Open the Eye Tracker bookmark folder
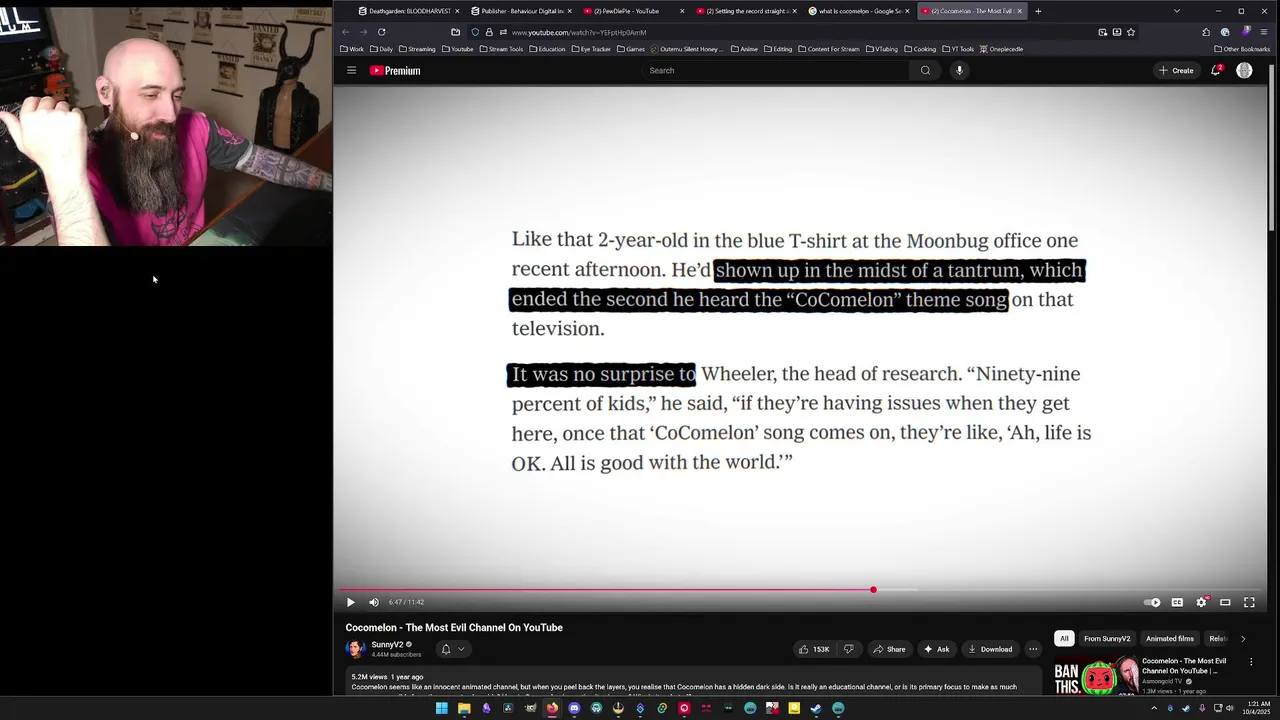This screenshot has height=720, width=1280. pos(590,49)
